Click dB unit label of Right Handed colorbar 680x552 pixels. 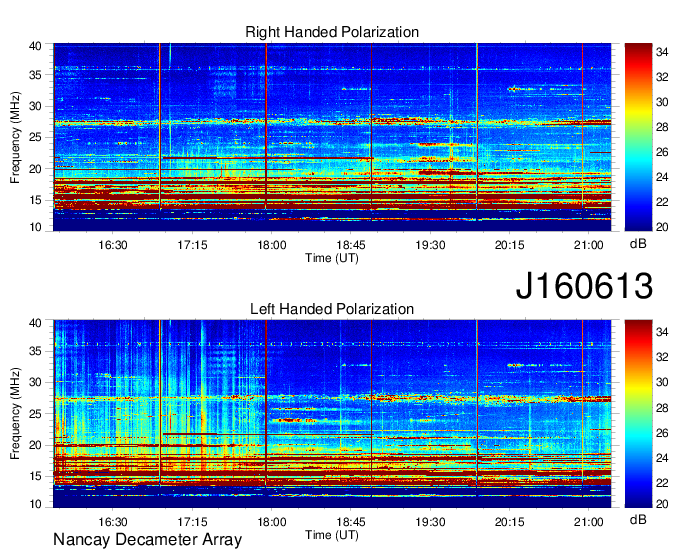638,244
